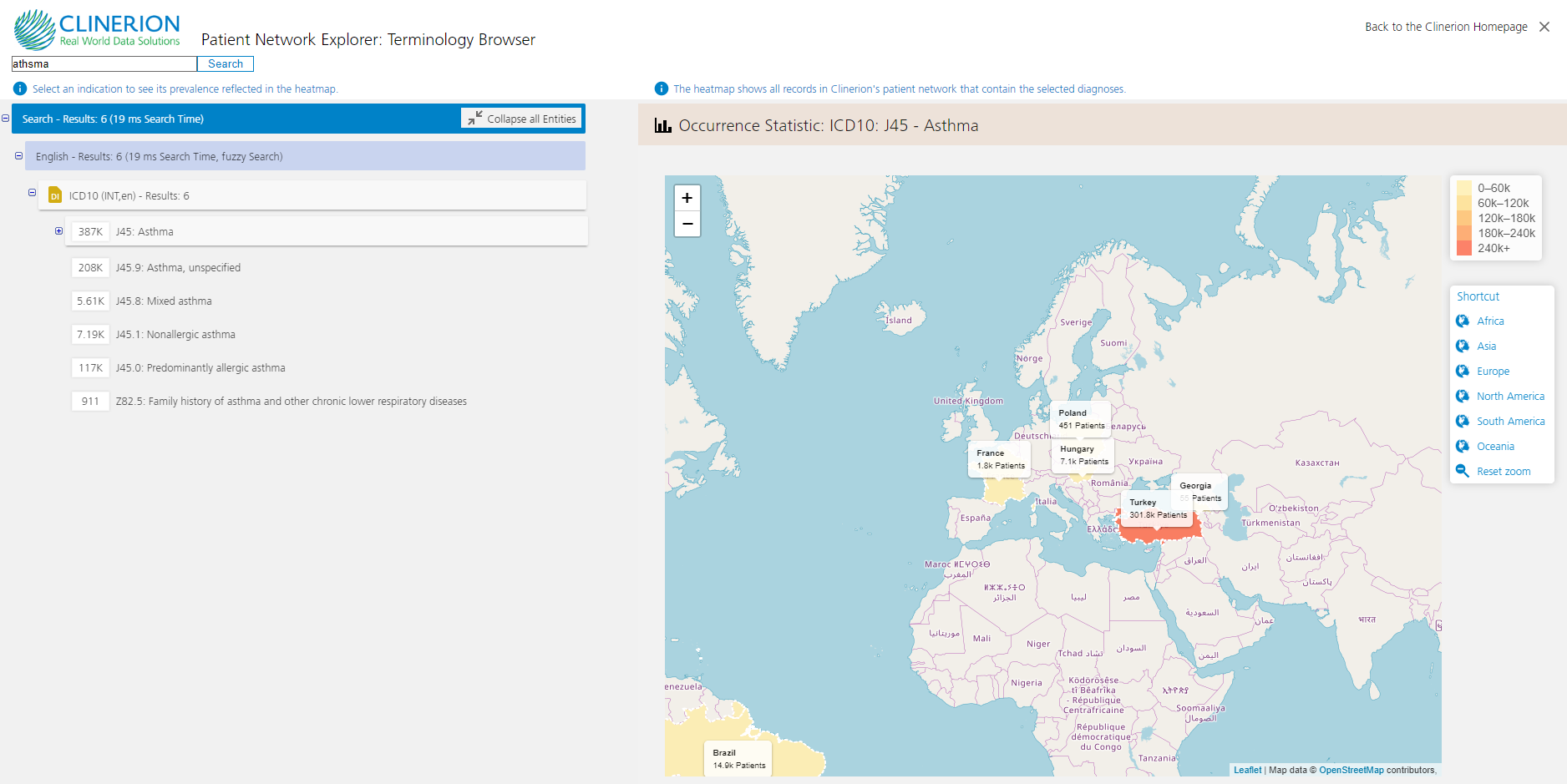The width and height of the screenshot is (1567, 784).
Task: Click the 120k–180k legend color swatch
Action: coord(1463,218)
